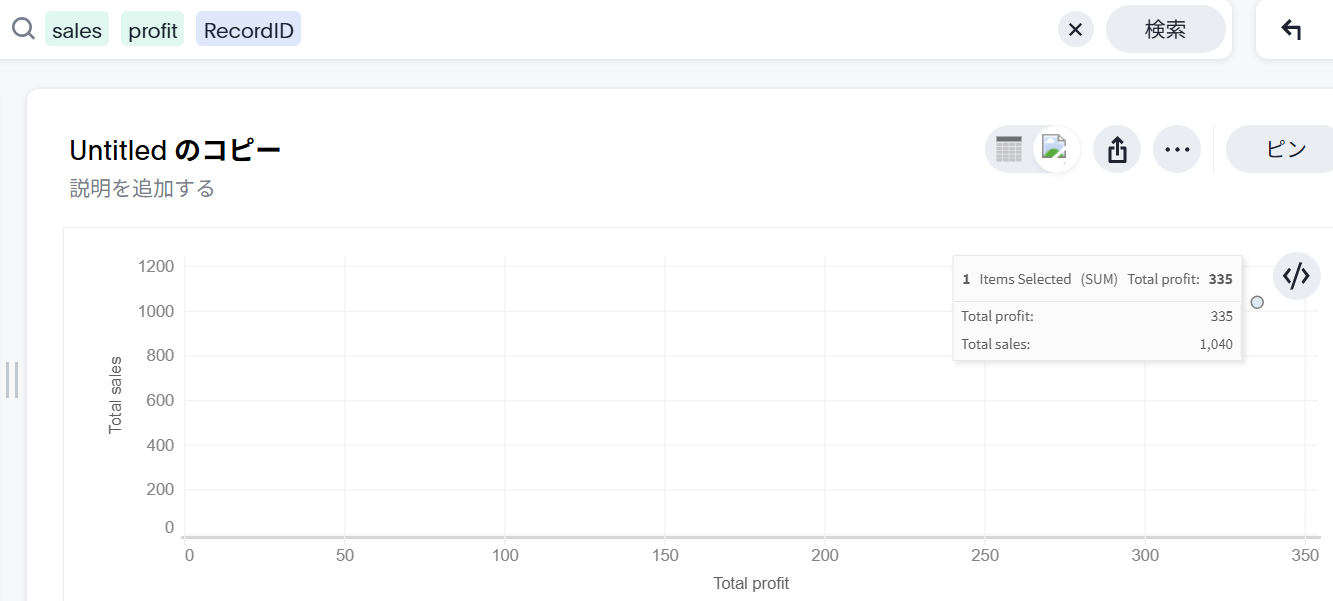Screen dimensions: 1333x601
Task: Switch to table view
Action: coord(1009,149)
